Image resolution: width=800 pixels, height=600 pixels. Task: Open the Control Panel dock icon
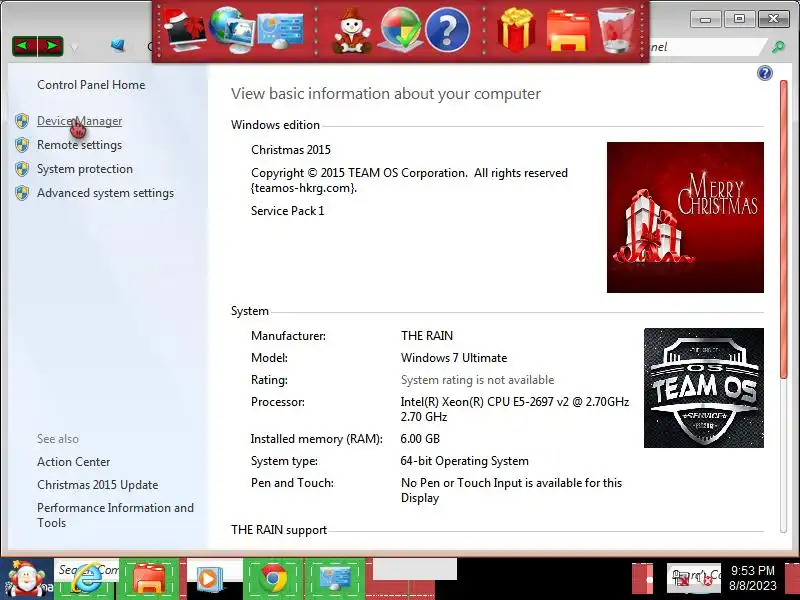pyautogui.click(x=280, y=32)
